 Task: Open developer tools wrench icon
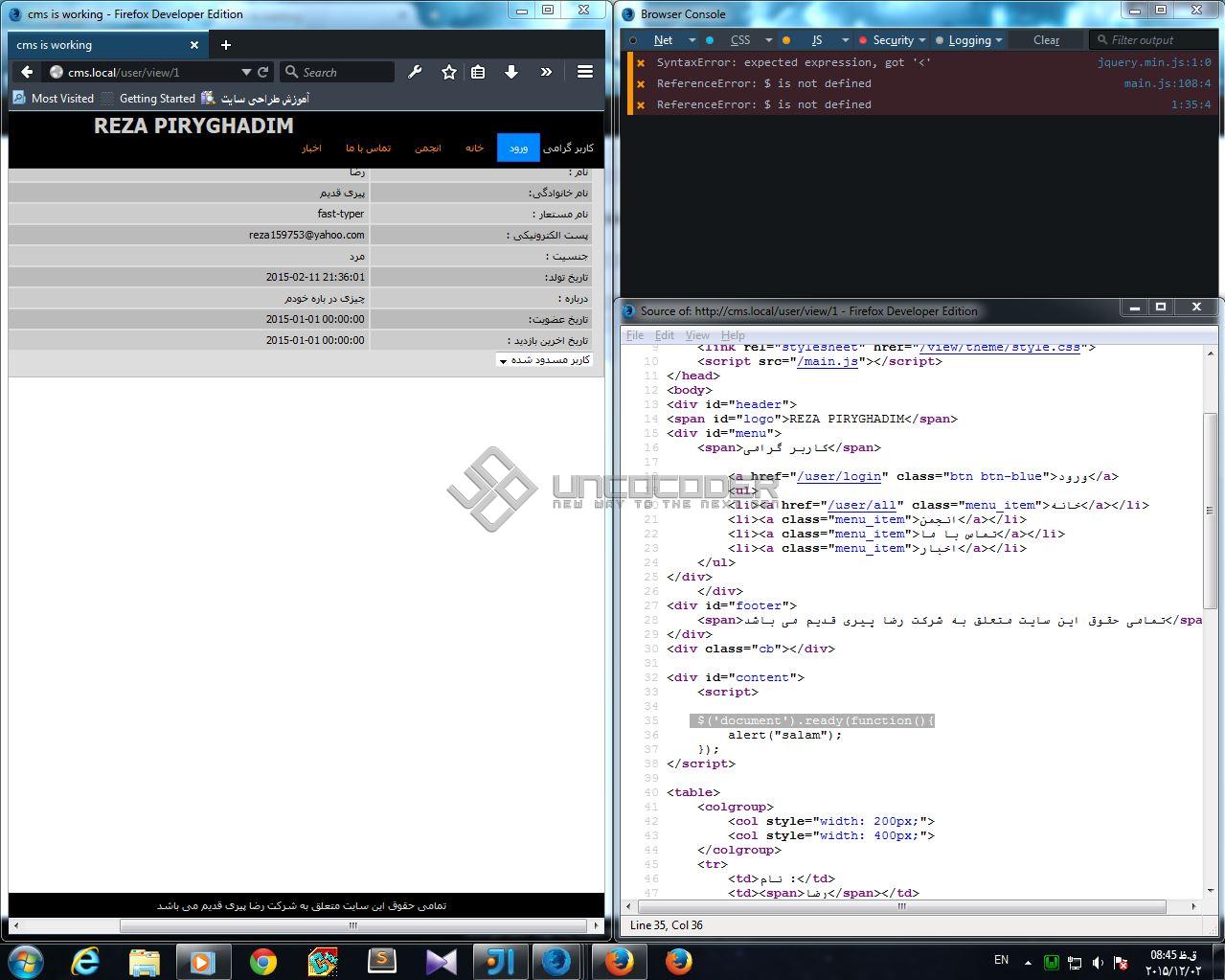coord(415,72)
